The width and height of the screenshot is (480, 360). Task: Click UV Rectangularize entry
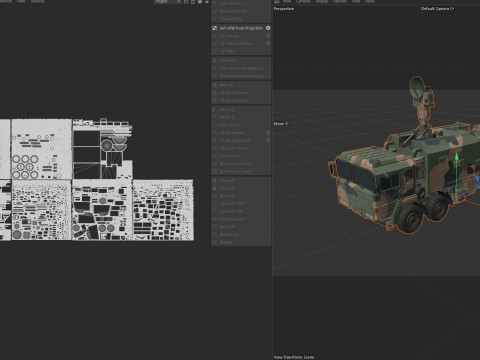coord(241,140)
